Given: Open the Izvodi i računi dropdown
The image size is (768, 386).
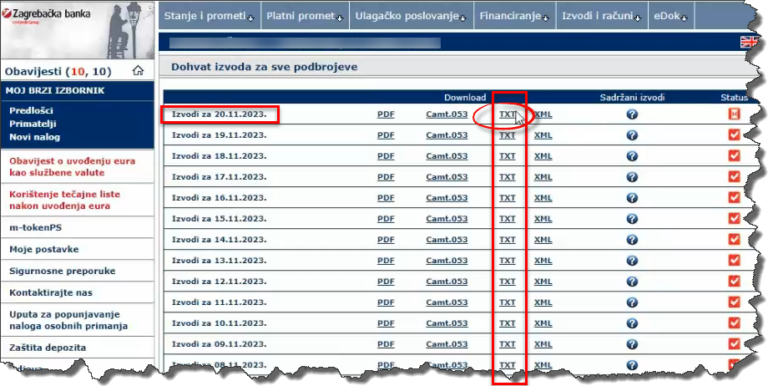Looking at the screenshot, I should tap(602, 16).
